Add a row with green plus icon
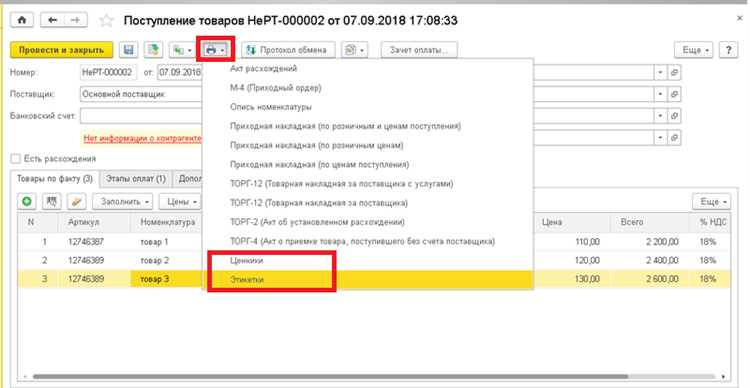 (x=27, y=201)
